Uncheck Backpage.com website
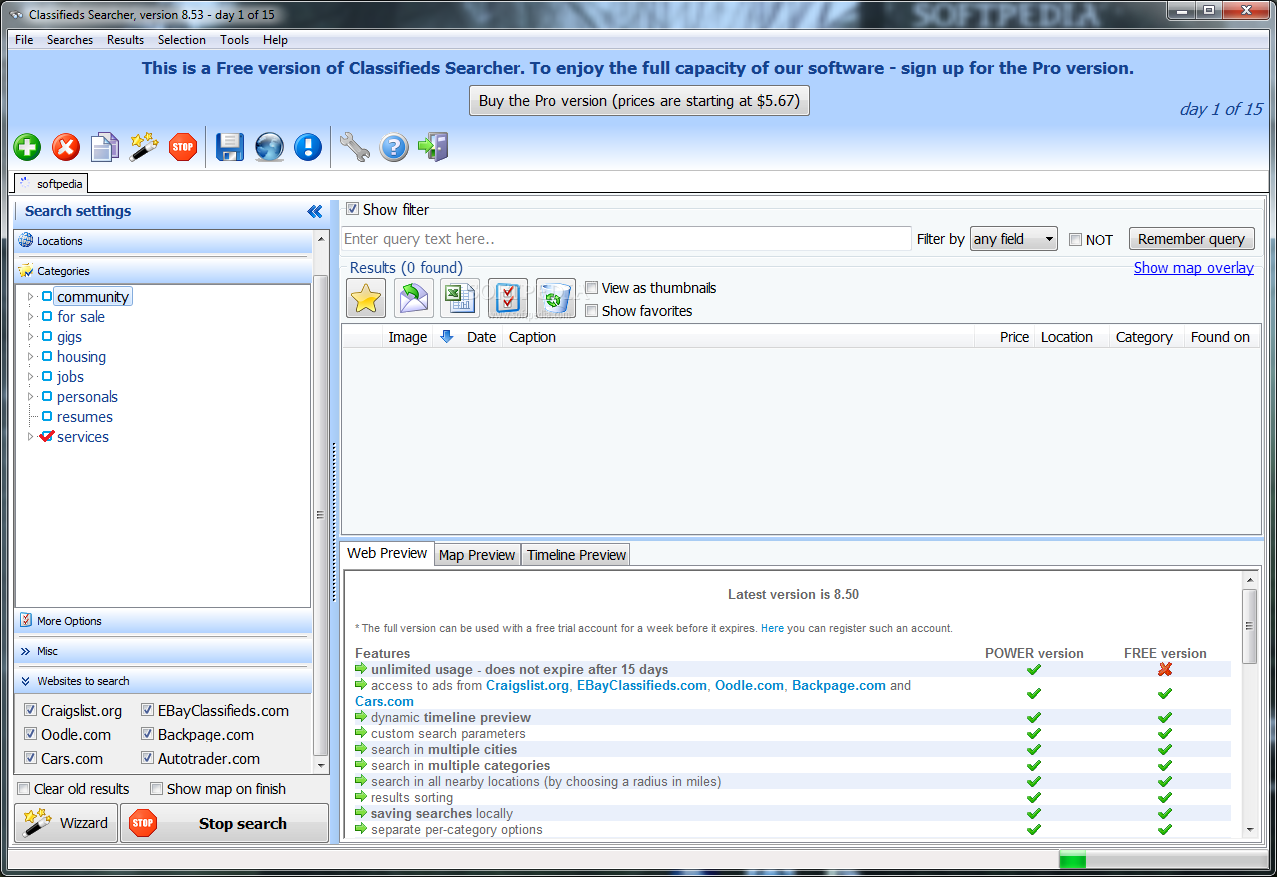Viewport: 1277px width, 877px height. 148,735
